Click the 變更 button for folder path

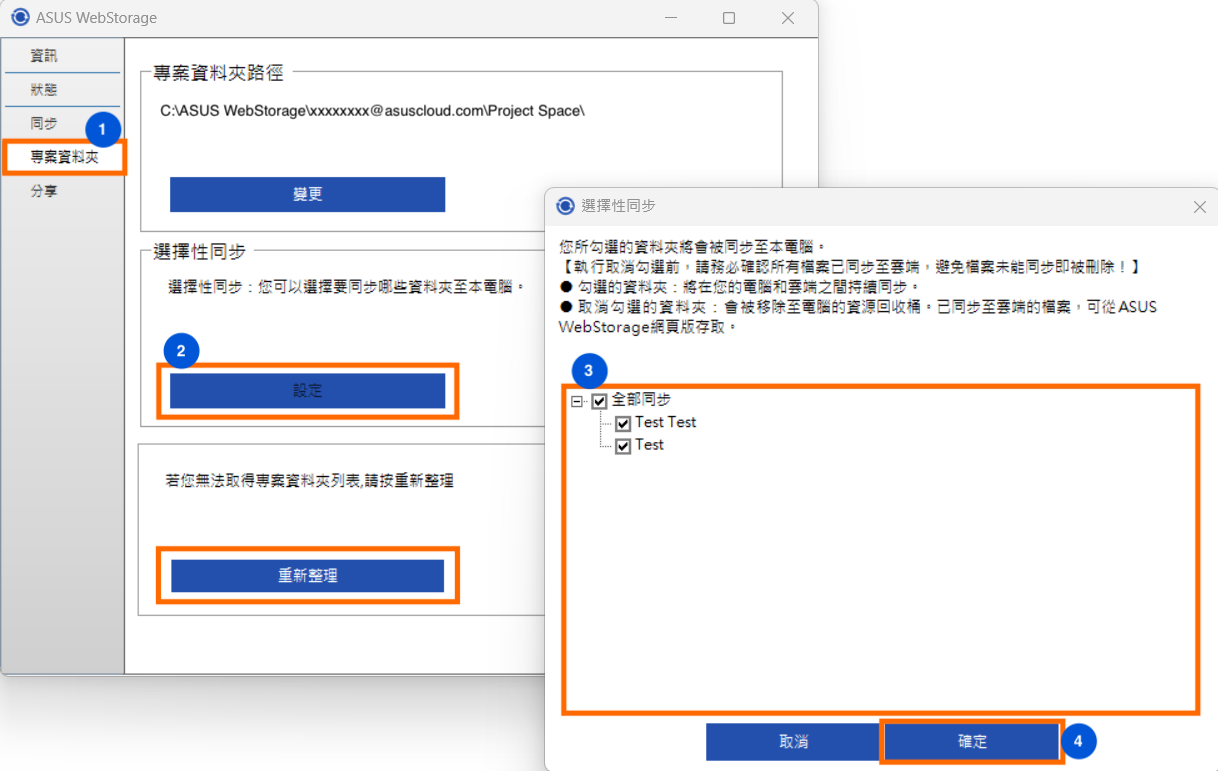(307, 195)
